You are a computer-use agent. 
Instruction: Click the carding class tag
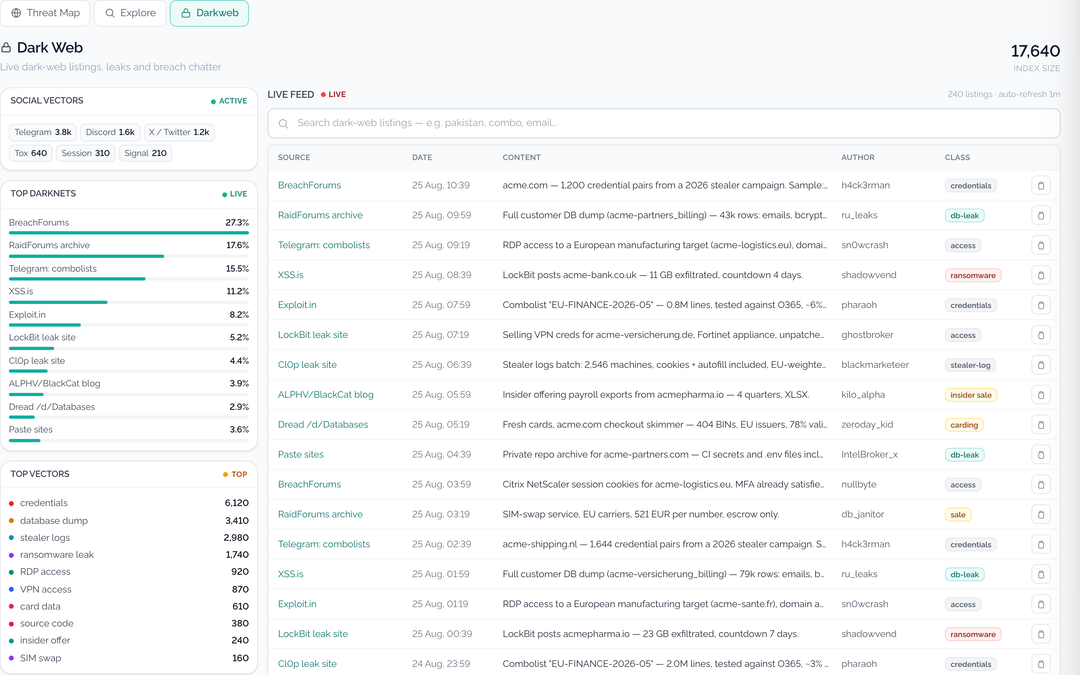(x=964, y=425)
